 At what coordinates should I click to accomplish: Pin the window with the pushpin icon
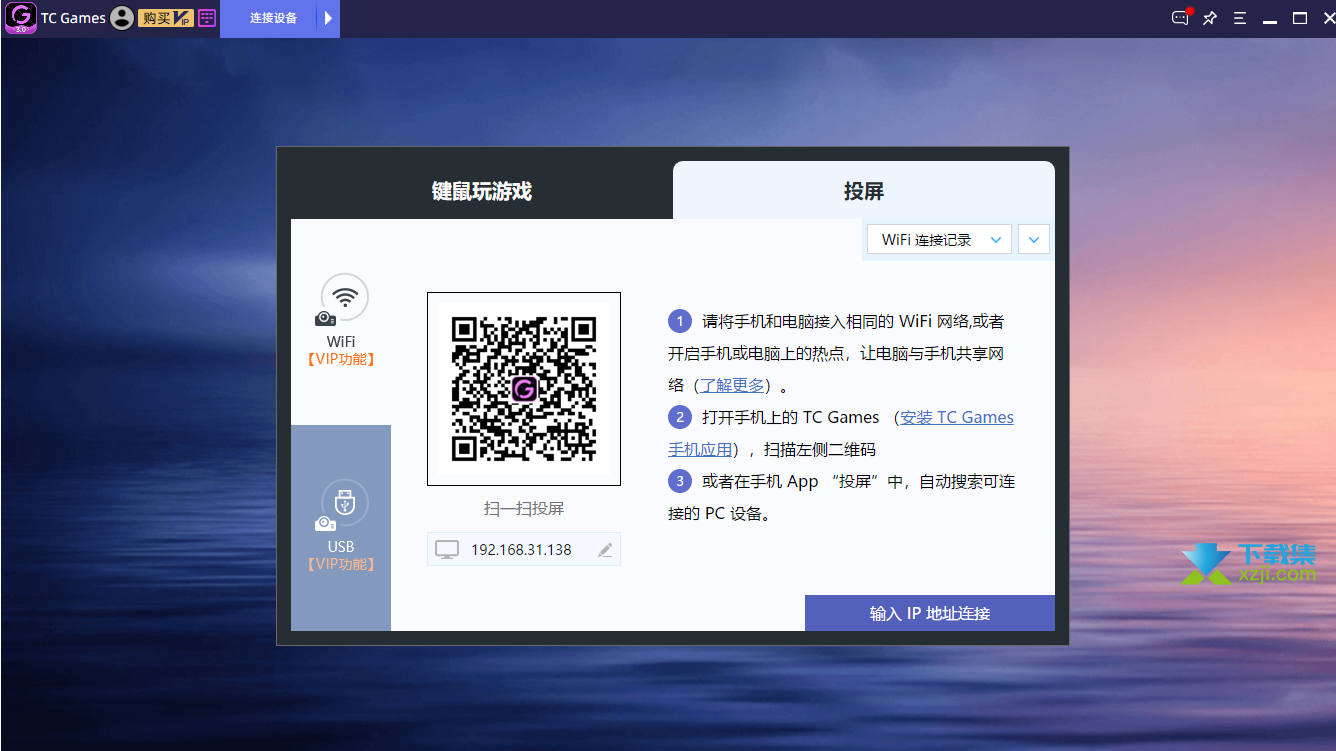tap(1210, 18)
